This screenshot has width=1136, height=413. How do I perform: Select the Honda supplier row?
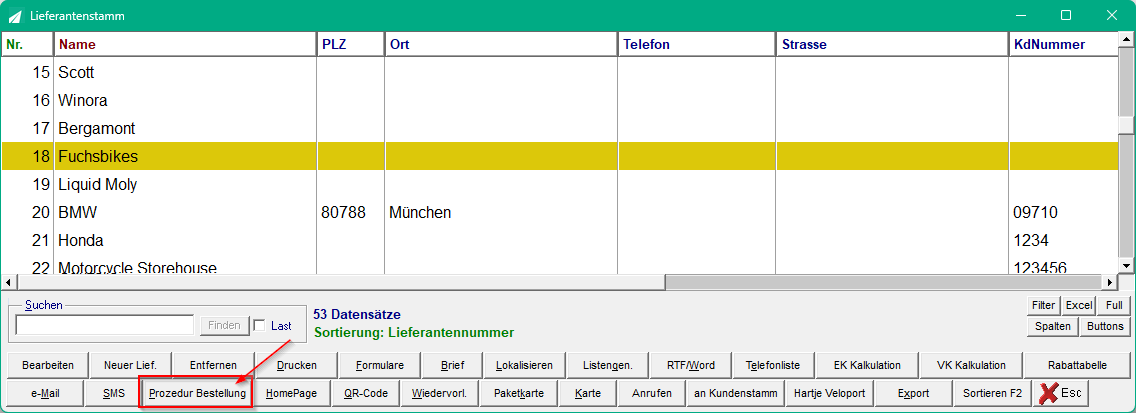click(559, 241)
